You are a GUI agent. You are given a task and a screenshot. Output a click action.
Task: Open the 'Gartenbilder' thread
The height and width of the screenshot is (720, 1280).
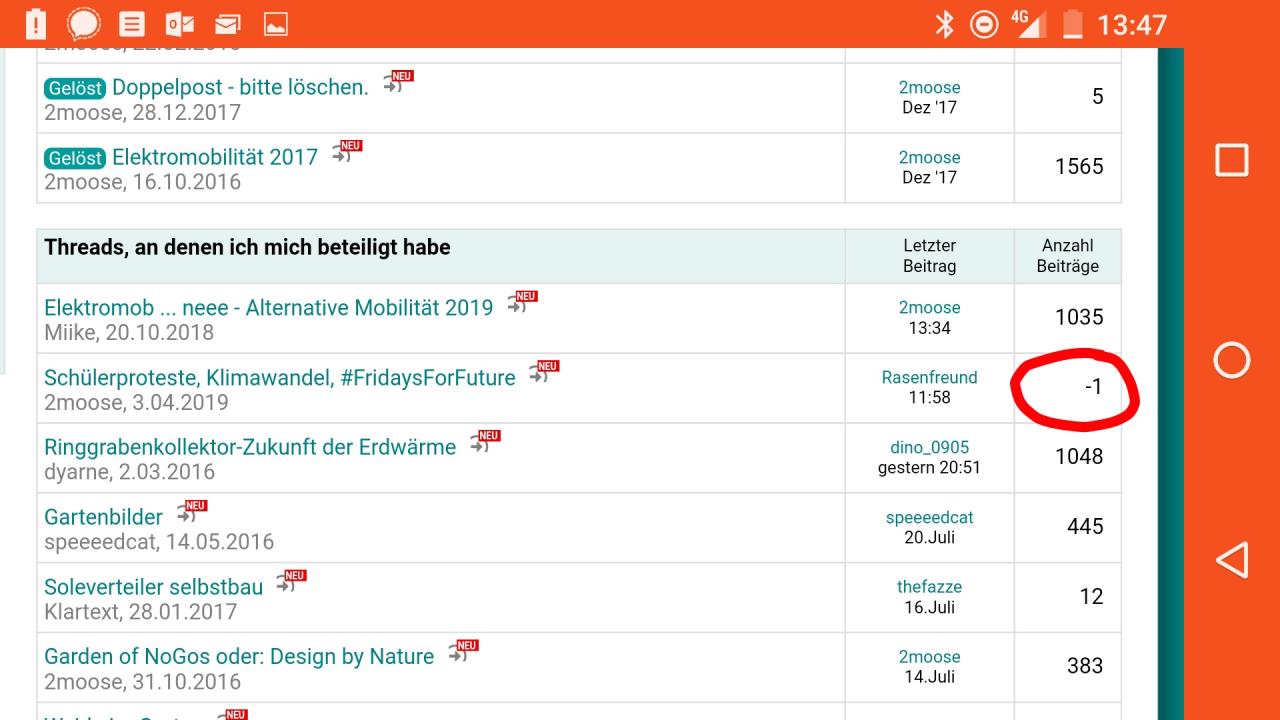pos(103,517)
